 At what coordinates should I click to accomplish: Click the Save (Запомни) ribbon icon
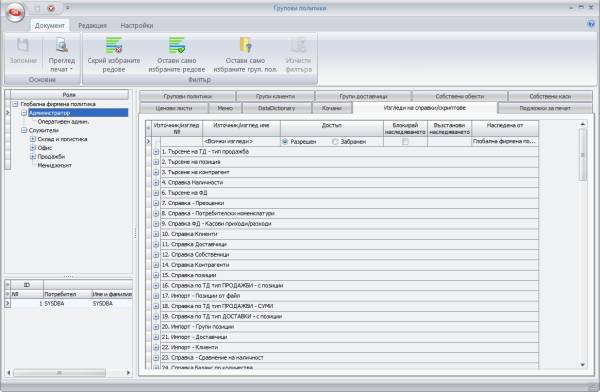click(23, 46)
